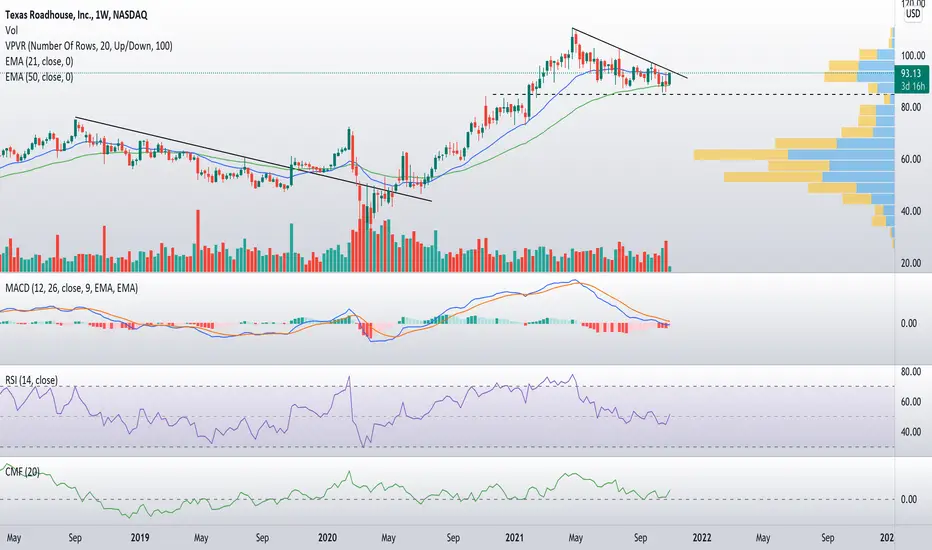Select the 2021 descending trendline from the peak
The height and width of the screenshot is (550, 932).
point(630,54)
